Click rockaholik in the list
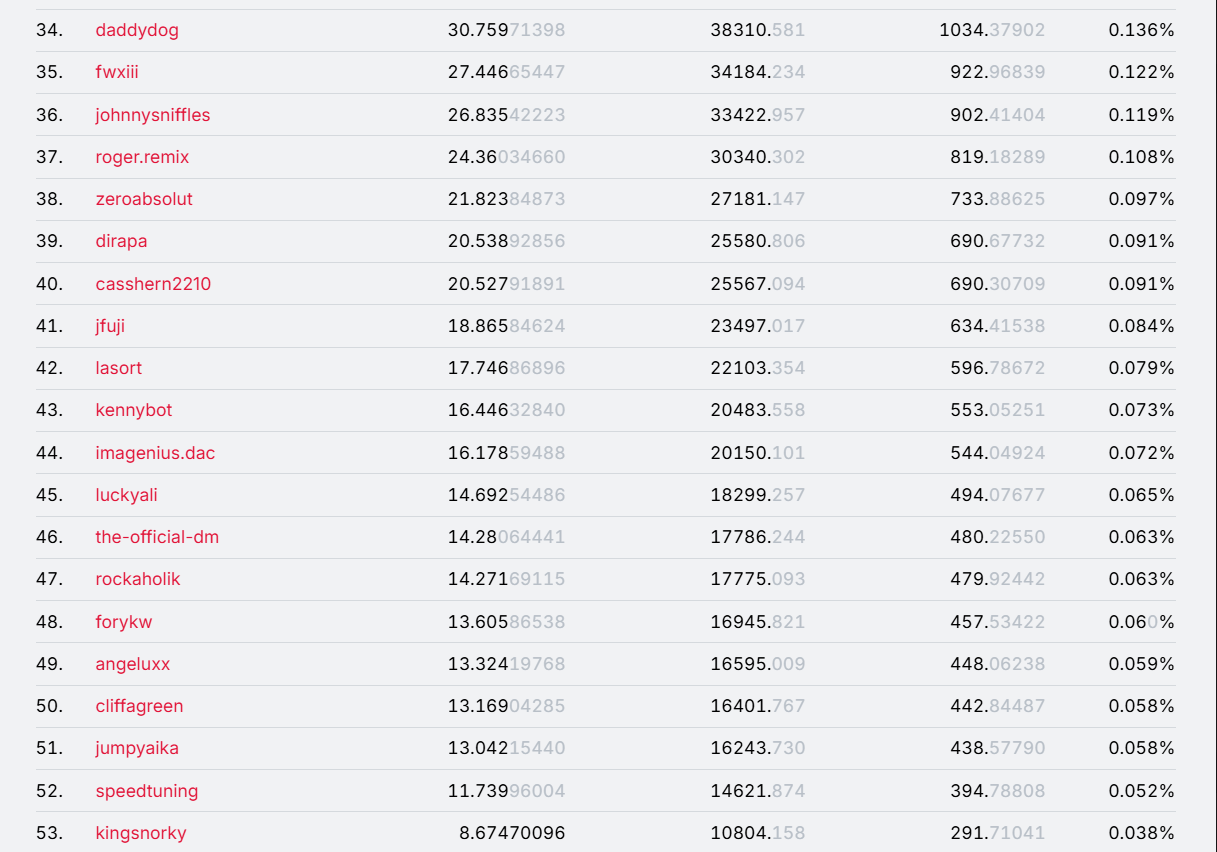 pos(138,579)
